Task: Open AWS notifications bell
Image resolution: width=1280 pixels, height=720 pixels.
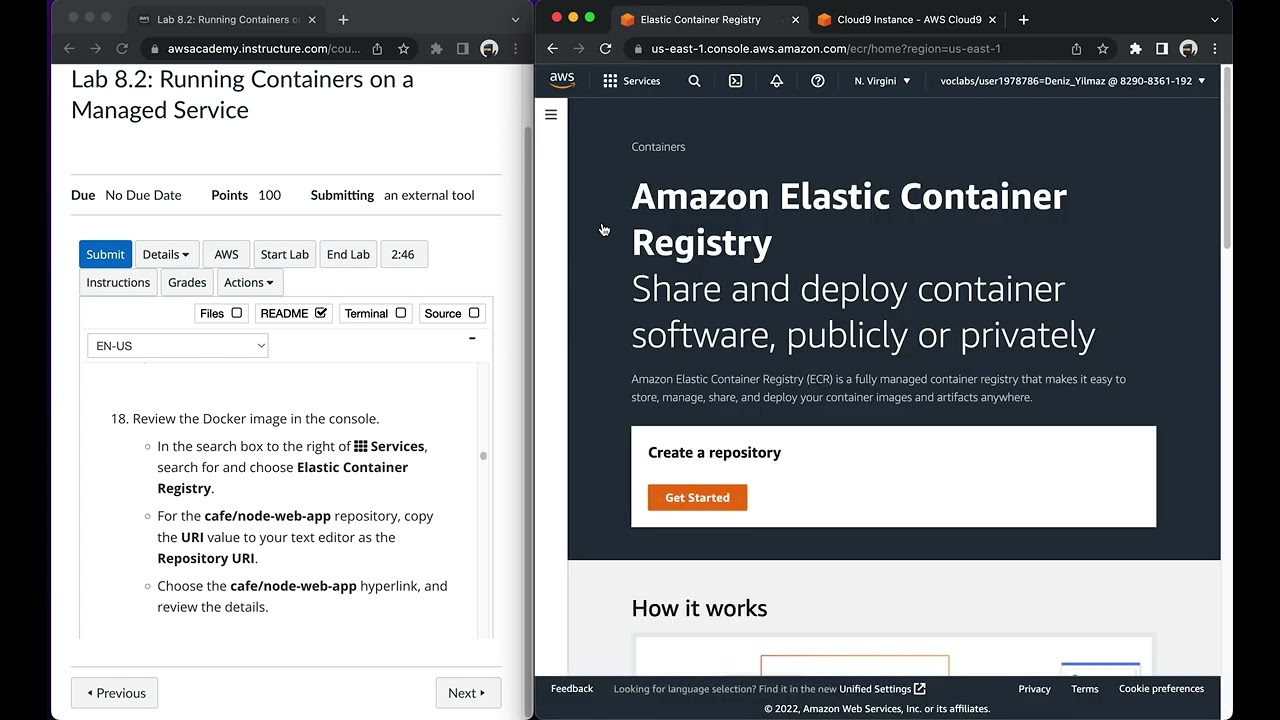Action: 776,81
